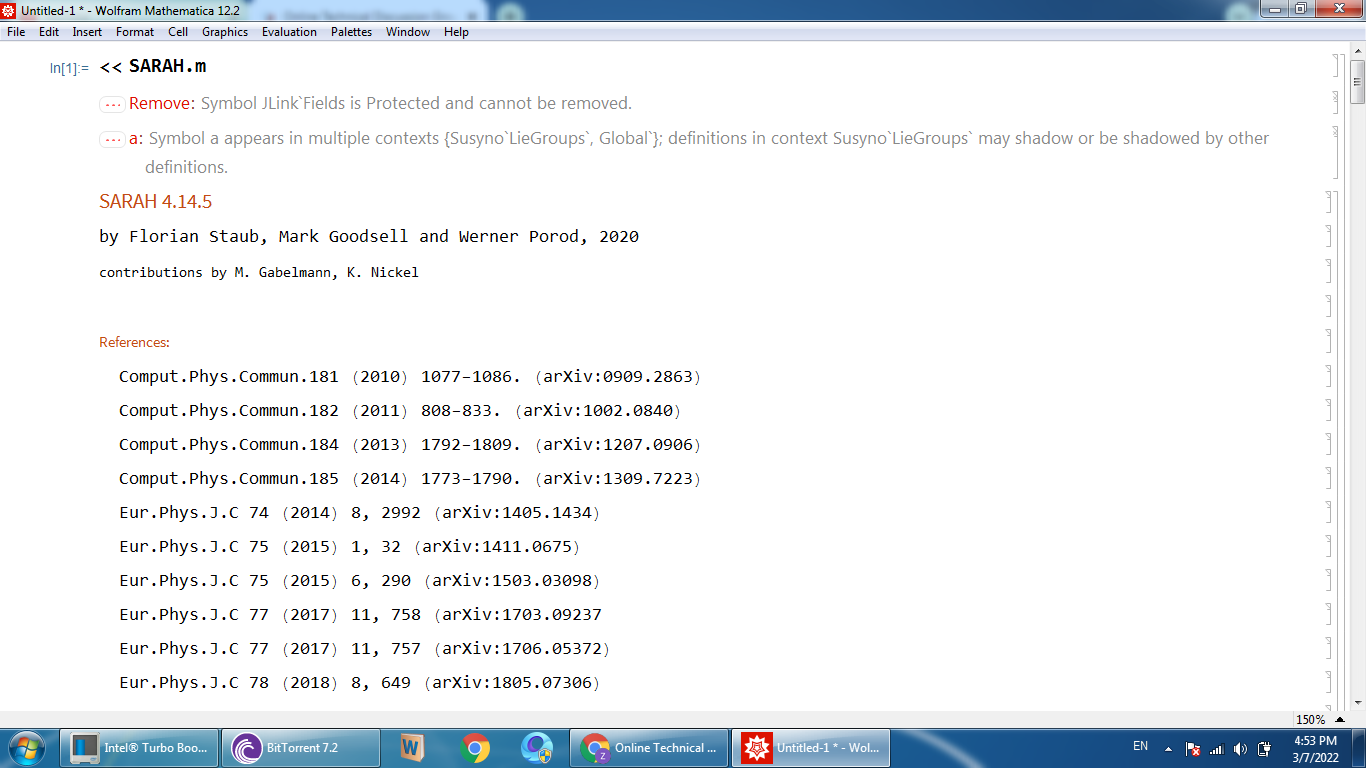Image resolution: width=1366 pixels, height=768 pixels.
Task: Open the Help menu
Action: click(x=456, y=32)
